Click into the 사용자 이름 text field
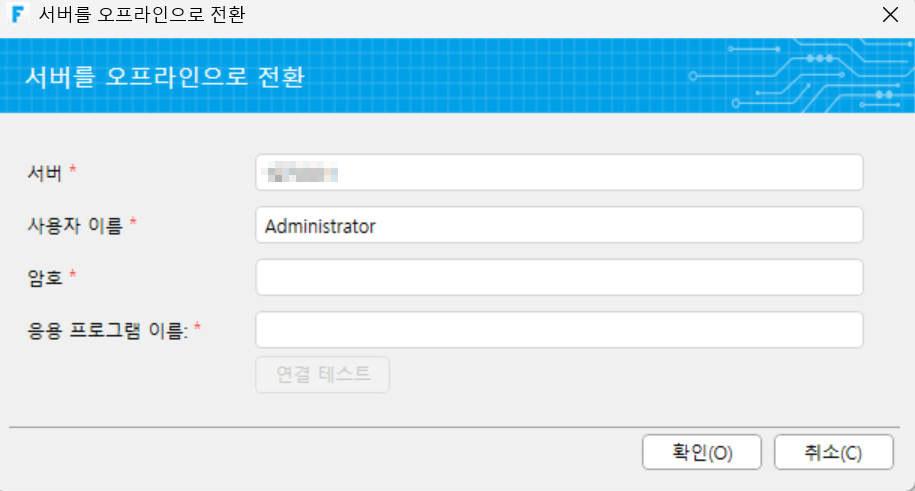The image size is (915, 491). tap(559, 225)
